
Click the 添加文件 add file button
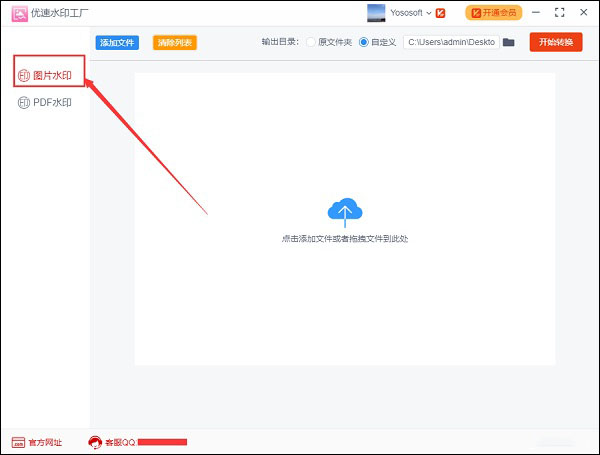(x=117, y=42)
